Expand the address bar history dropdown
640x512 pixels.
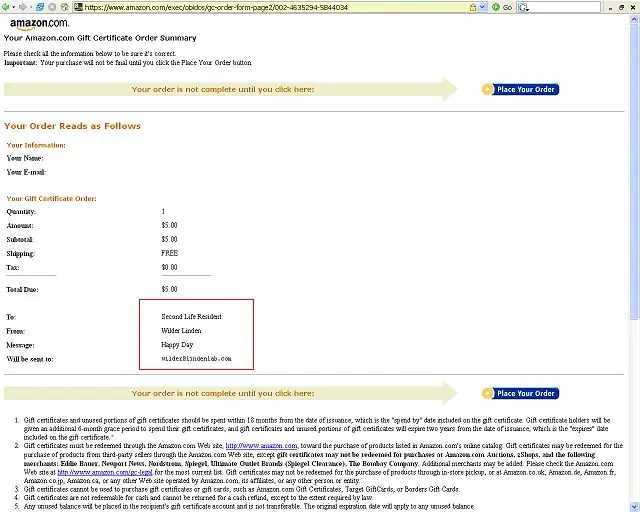pyautogui.click(x=483, y=7)
